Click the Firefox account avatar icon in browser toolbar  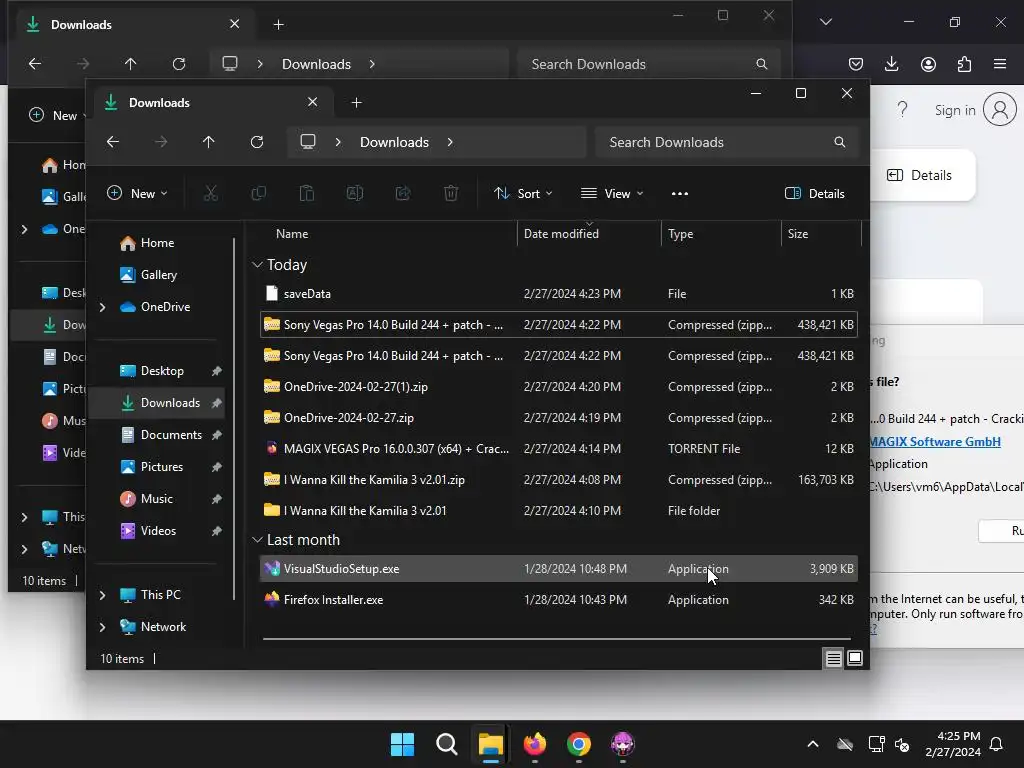(x=928, y=64)
